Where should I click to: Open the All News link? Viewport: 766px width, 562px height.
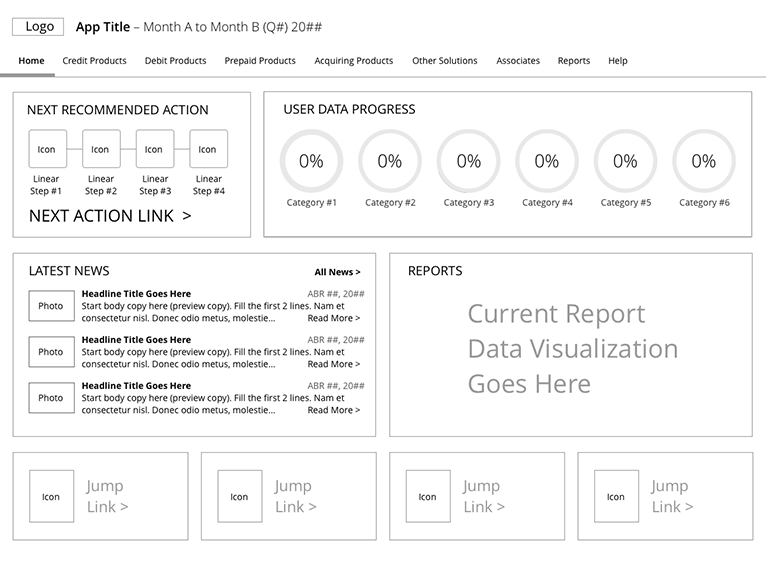point(337,272)
